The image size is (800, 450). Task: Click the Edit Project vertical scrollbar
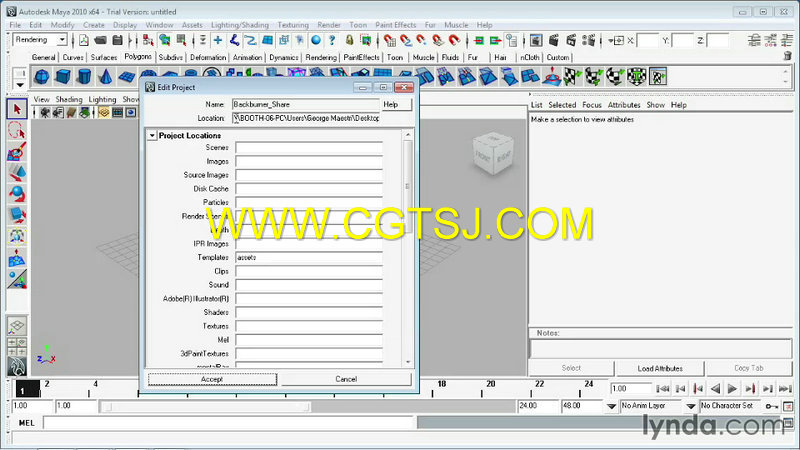click(408, 247)
